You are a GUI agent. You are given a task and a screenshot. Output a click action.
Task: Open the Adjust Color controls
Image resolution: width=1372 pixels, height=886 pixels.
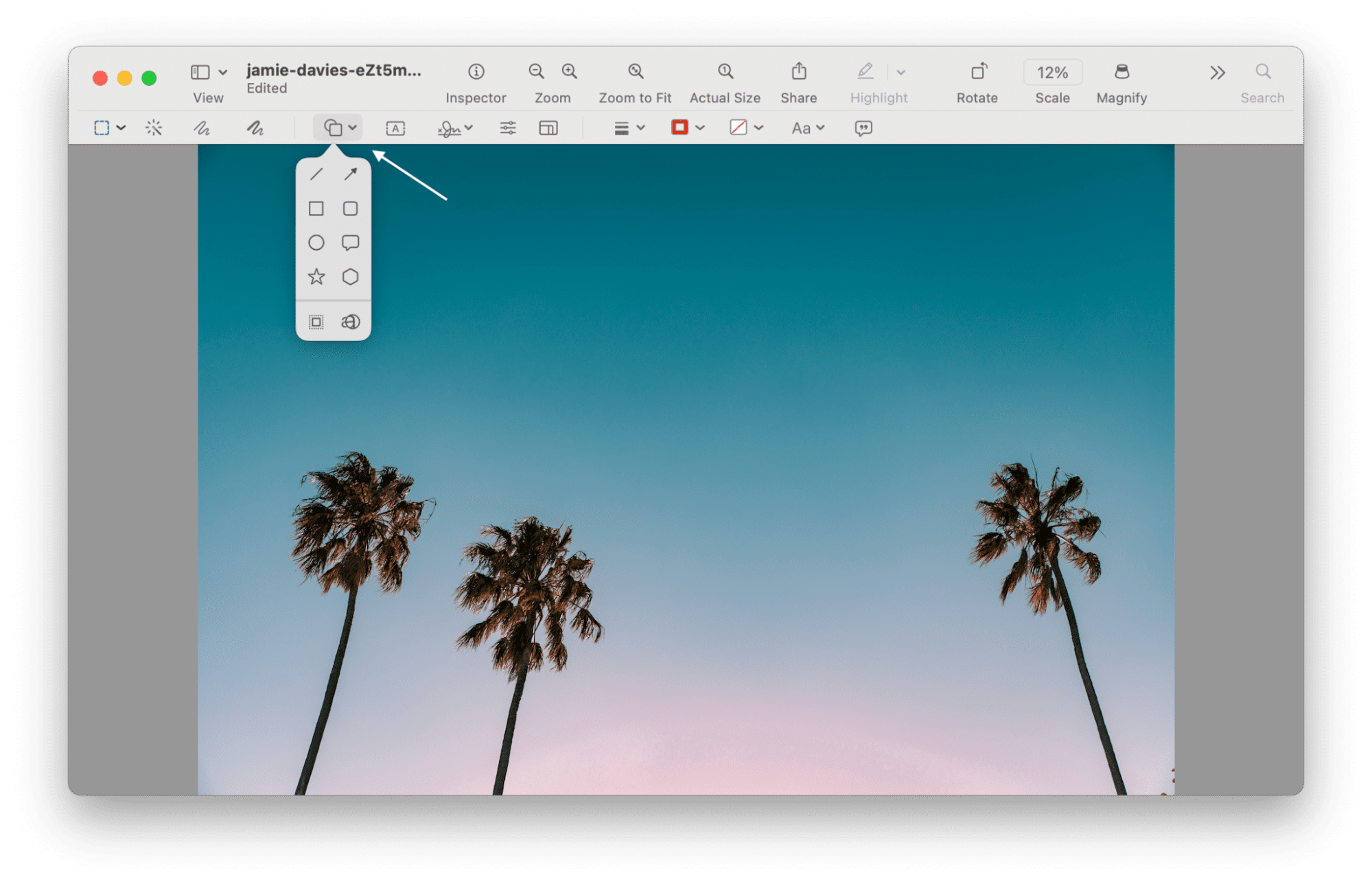tap(508, 128)
